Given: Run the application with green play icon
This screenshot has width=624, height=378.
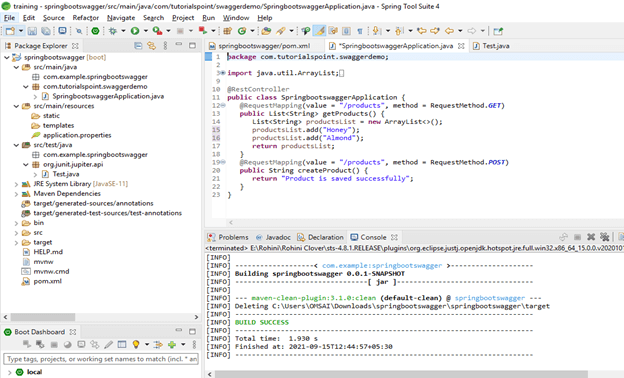Looking at the screenshot, I should 135,31.
